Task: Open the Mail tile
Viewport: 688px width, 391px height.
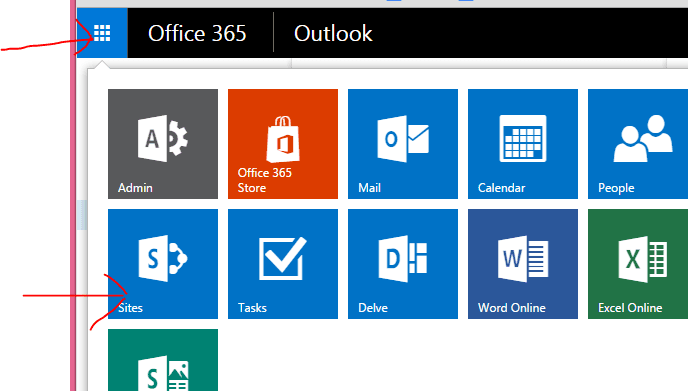Action: (x=403, y=144)
